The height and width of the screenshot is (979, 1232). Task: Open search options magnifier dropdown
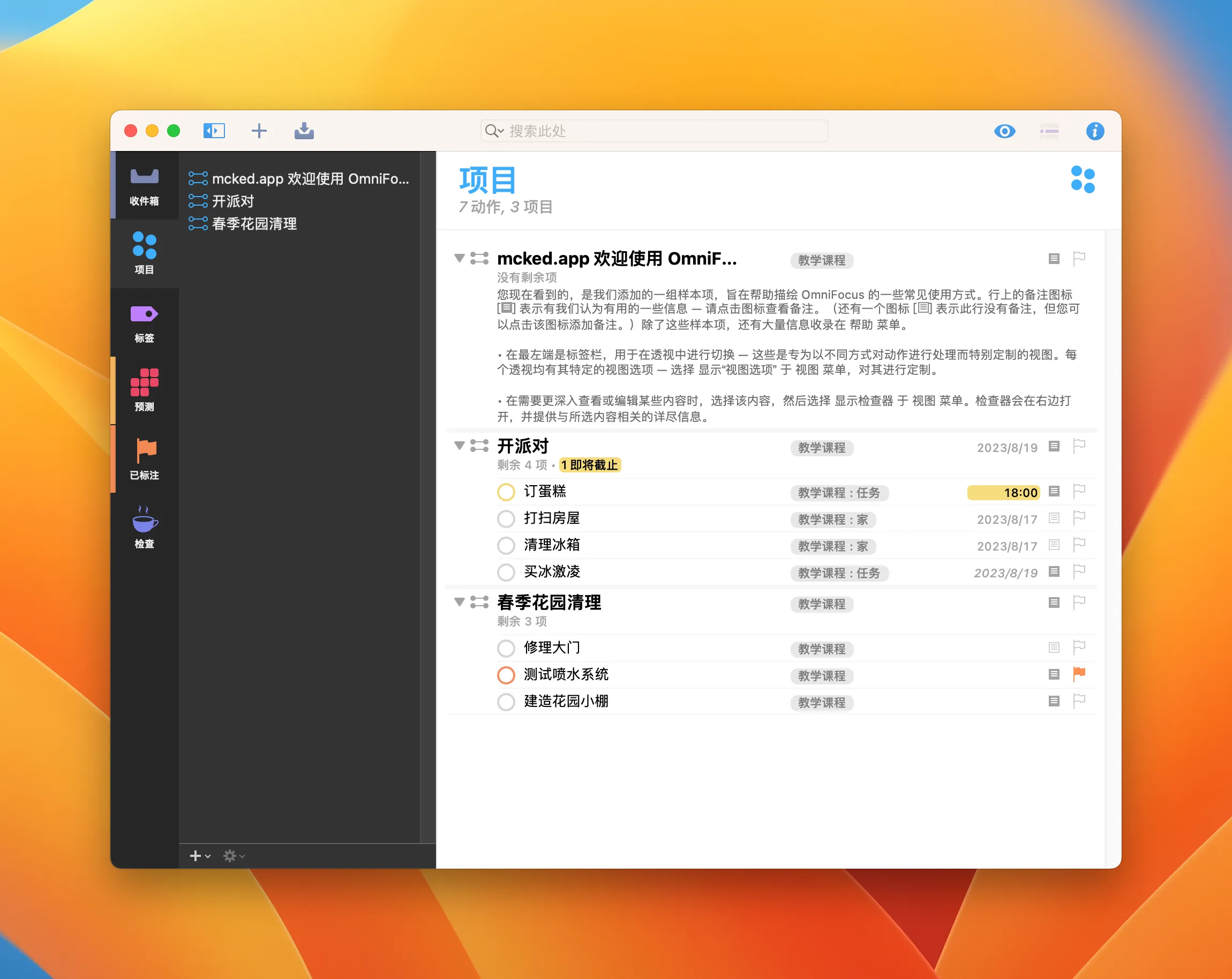coord(494,131)
